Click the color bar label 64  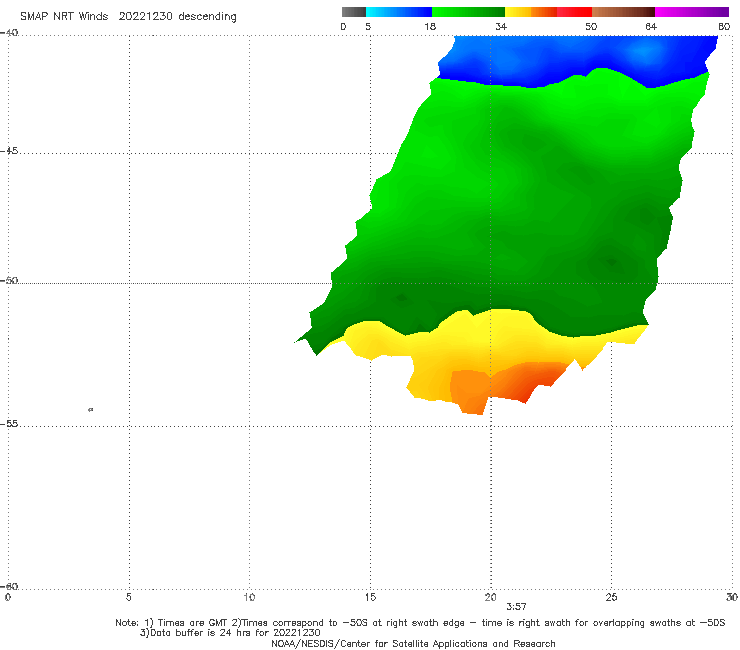[x=651, y=26]
